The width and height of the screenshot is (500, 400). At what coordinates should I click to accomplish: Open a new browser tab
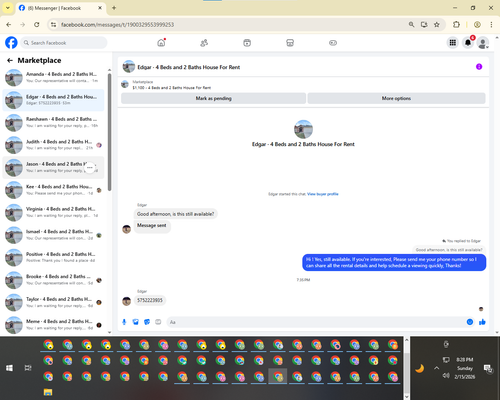pyautogui.click(x=114, y=8)
